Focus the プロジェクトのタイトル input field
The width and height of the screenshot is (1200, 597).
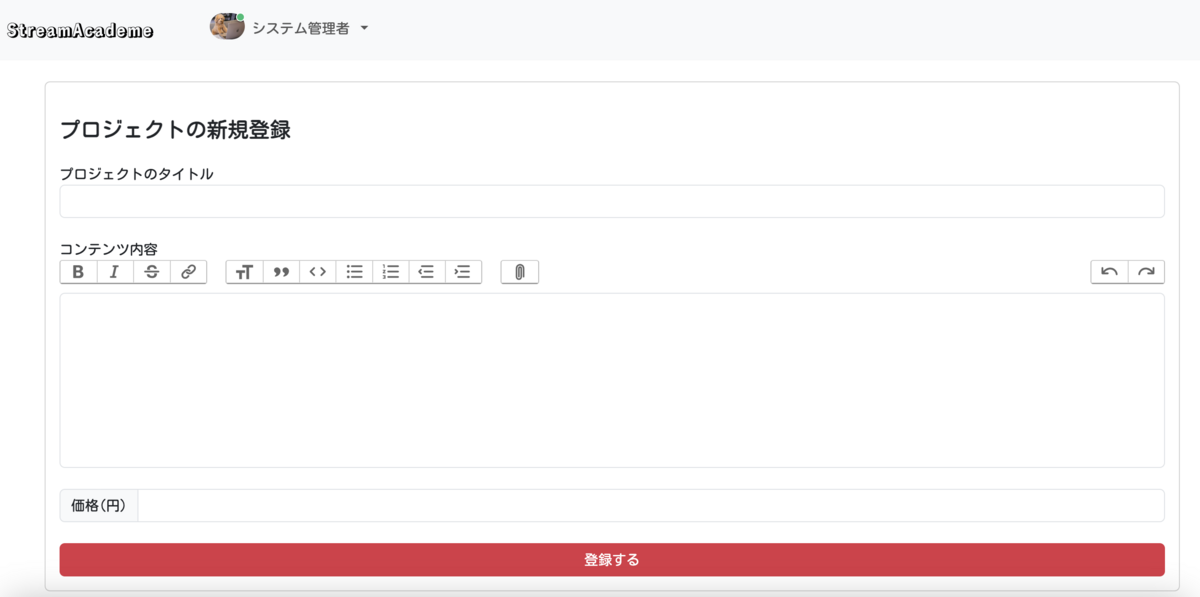point(612,201)
